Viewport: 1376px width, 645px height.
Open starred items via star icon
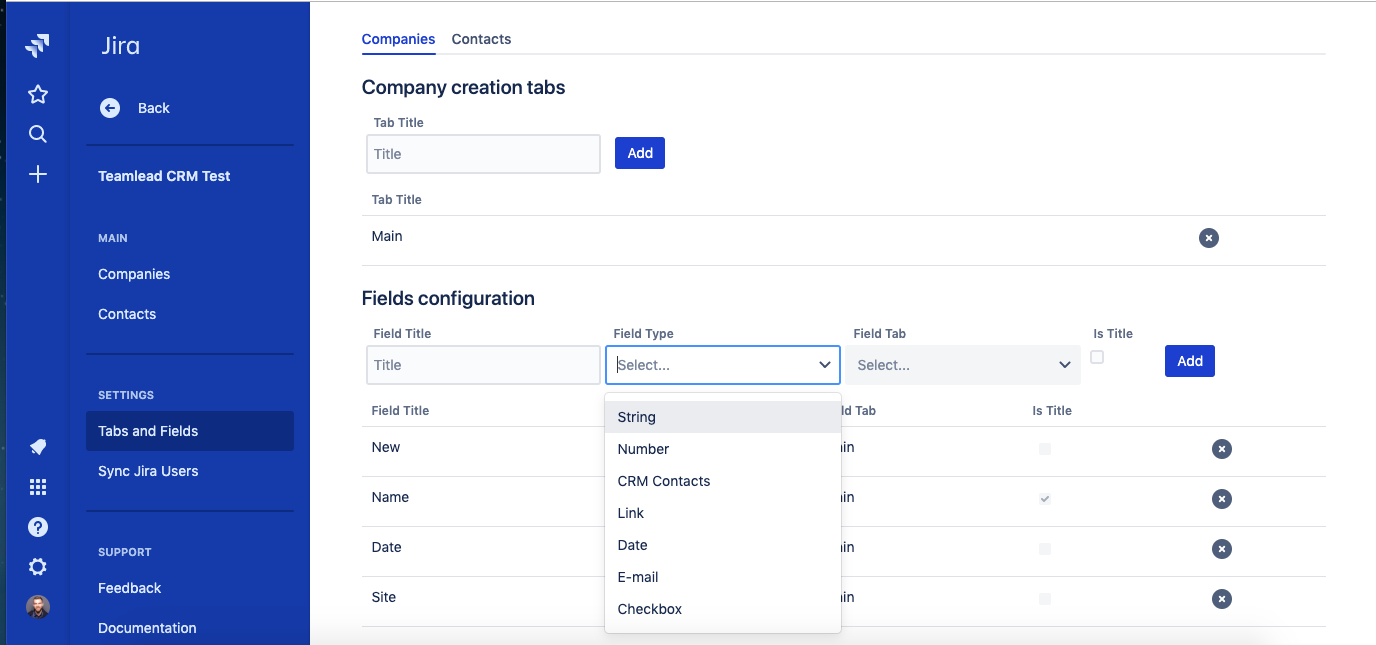click(38, 94)
